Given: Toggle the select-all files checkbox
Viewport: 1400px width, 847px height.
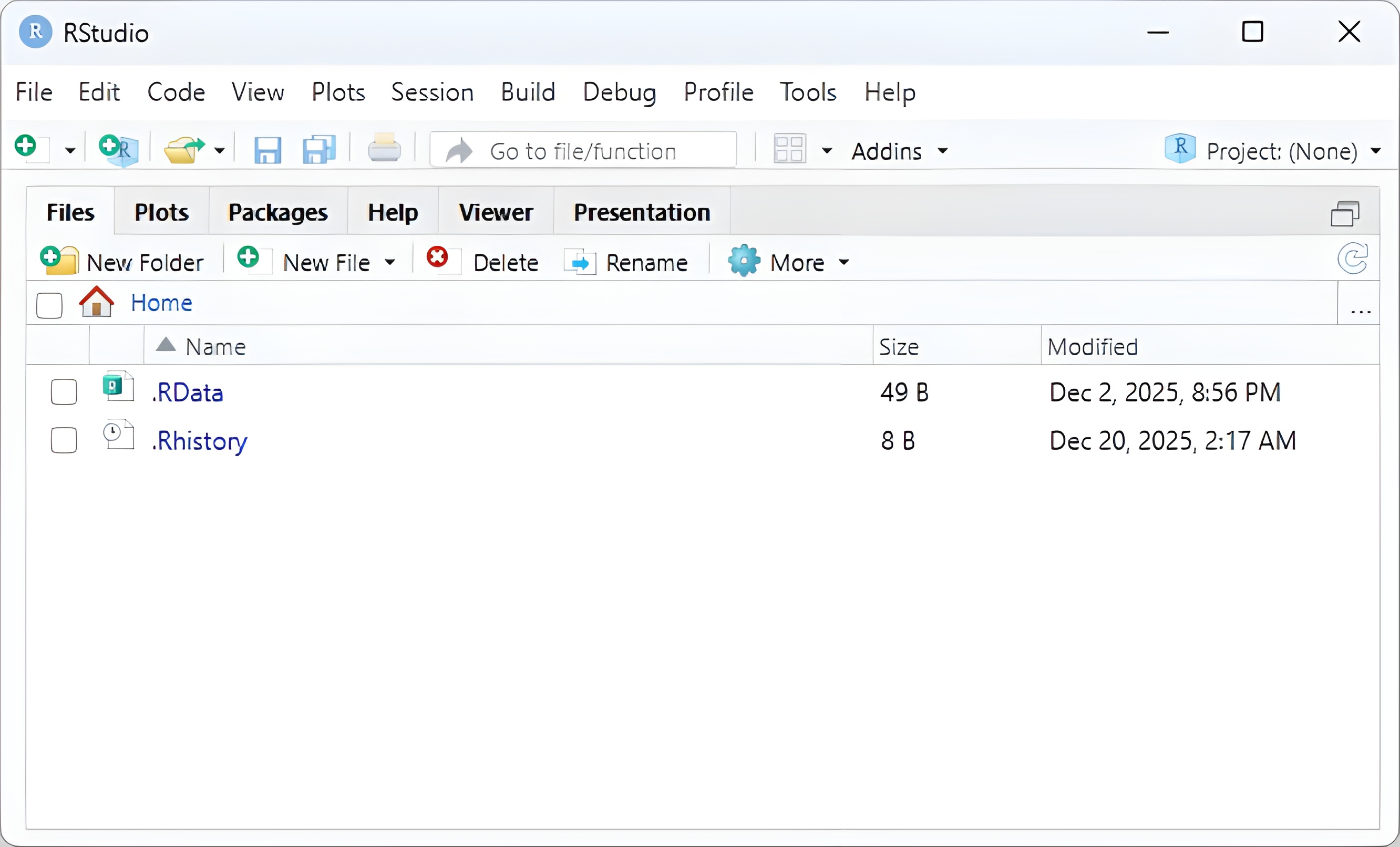Looking at the screenshot, I should (x=49, y=305).
